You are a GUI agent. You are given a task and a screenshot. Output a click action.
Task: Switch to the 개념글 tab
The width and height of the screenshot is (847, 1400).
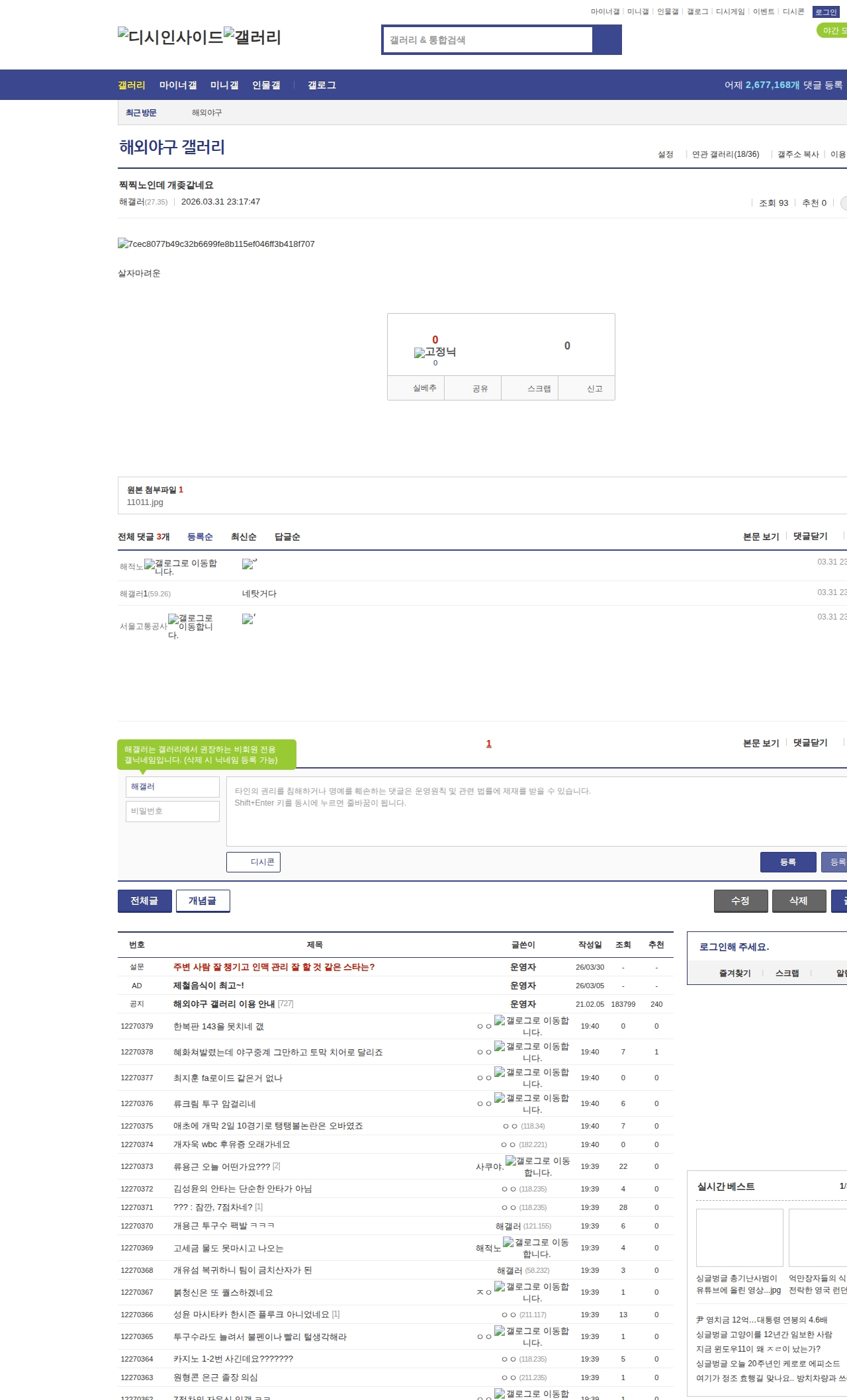(x=202, y=901)
